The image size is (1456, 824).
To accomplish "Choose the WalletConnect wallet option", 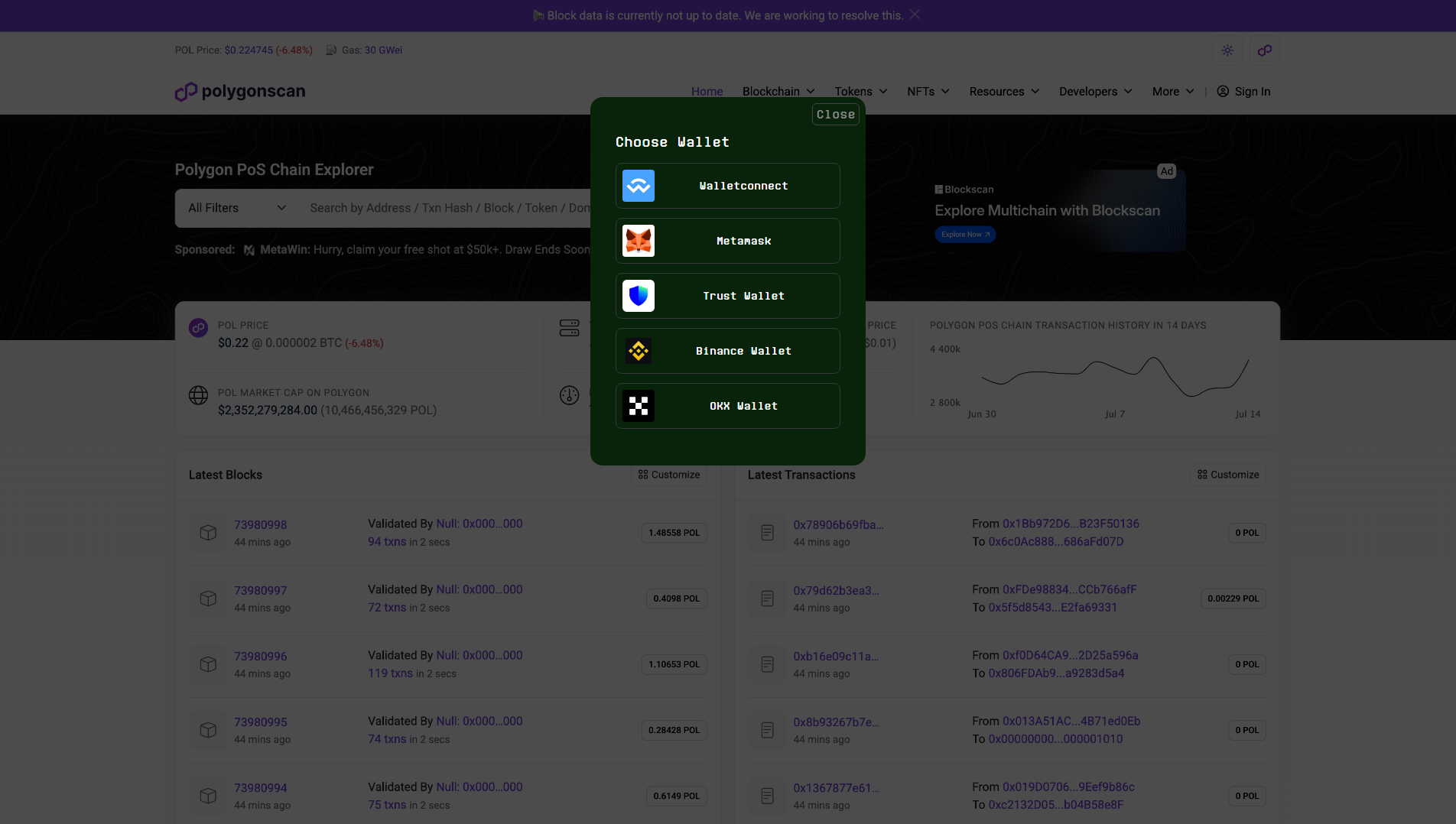I will (727, 186).
